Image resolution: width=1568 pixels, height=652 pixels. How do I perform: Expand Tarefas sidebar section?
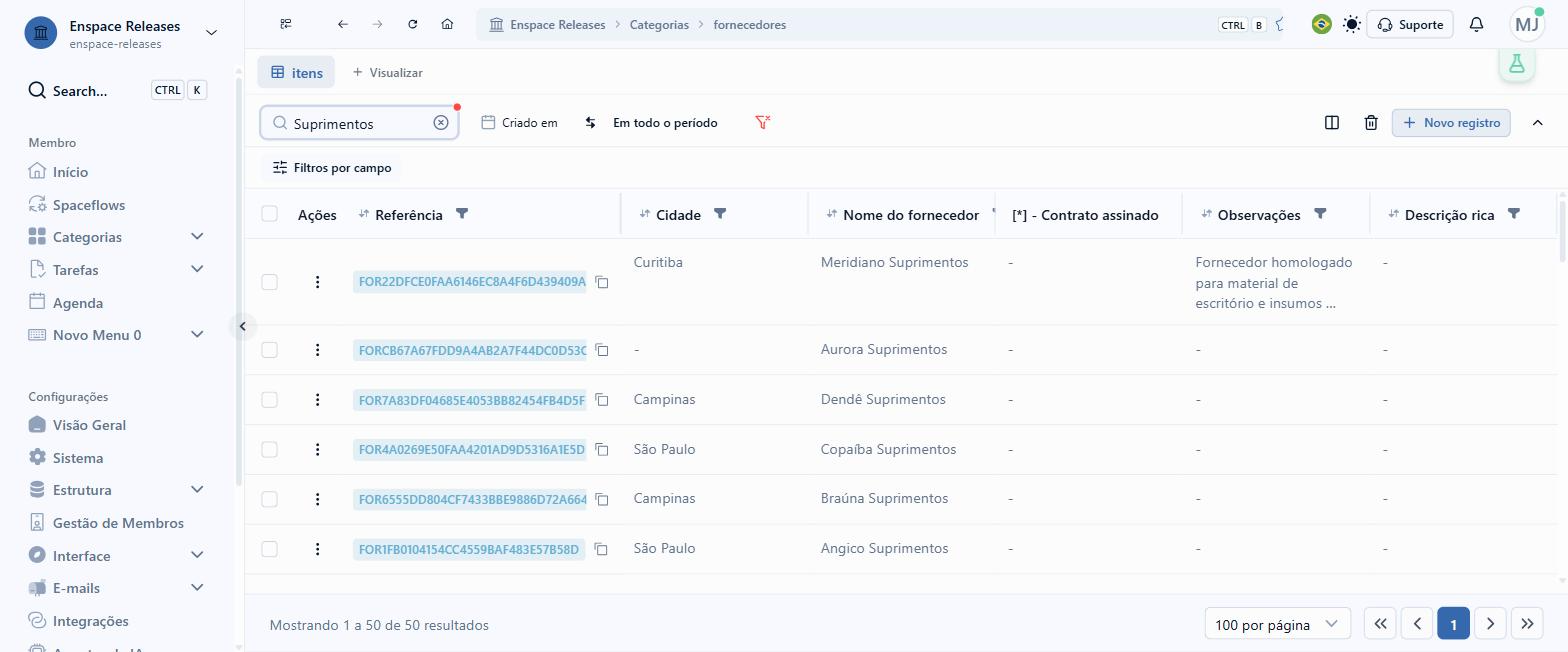(197, 269)
